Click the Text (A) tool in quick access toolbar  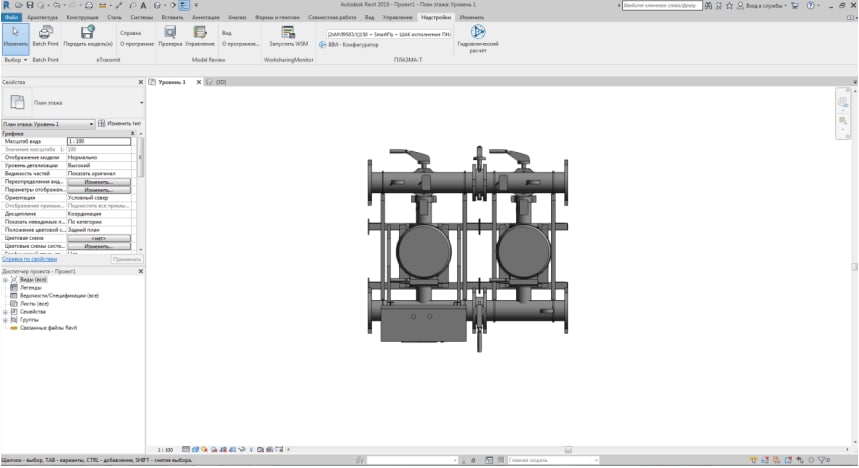(144, 5)
